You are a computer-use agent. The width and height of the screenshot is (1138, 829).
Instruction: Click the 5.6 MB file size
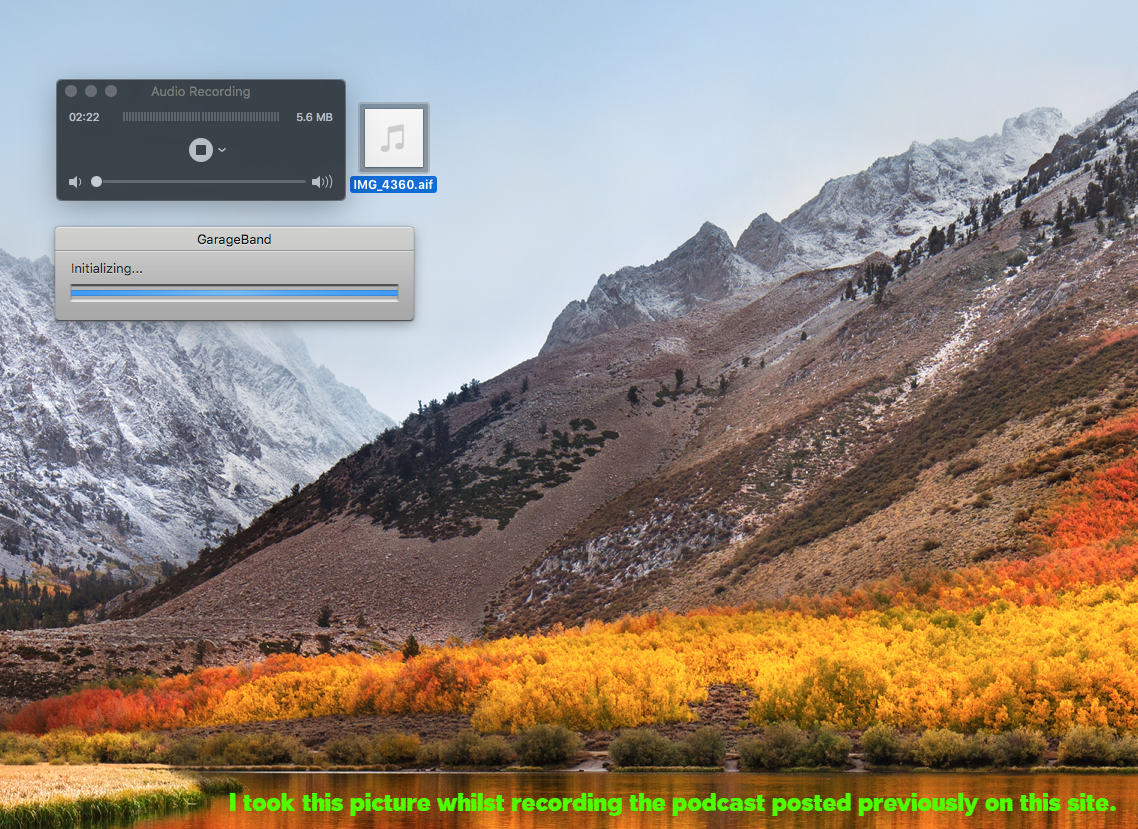(314, 117)
